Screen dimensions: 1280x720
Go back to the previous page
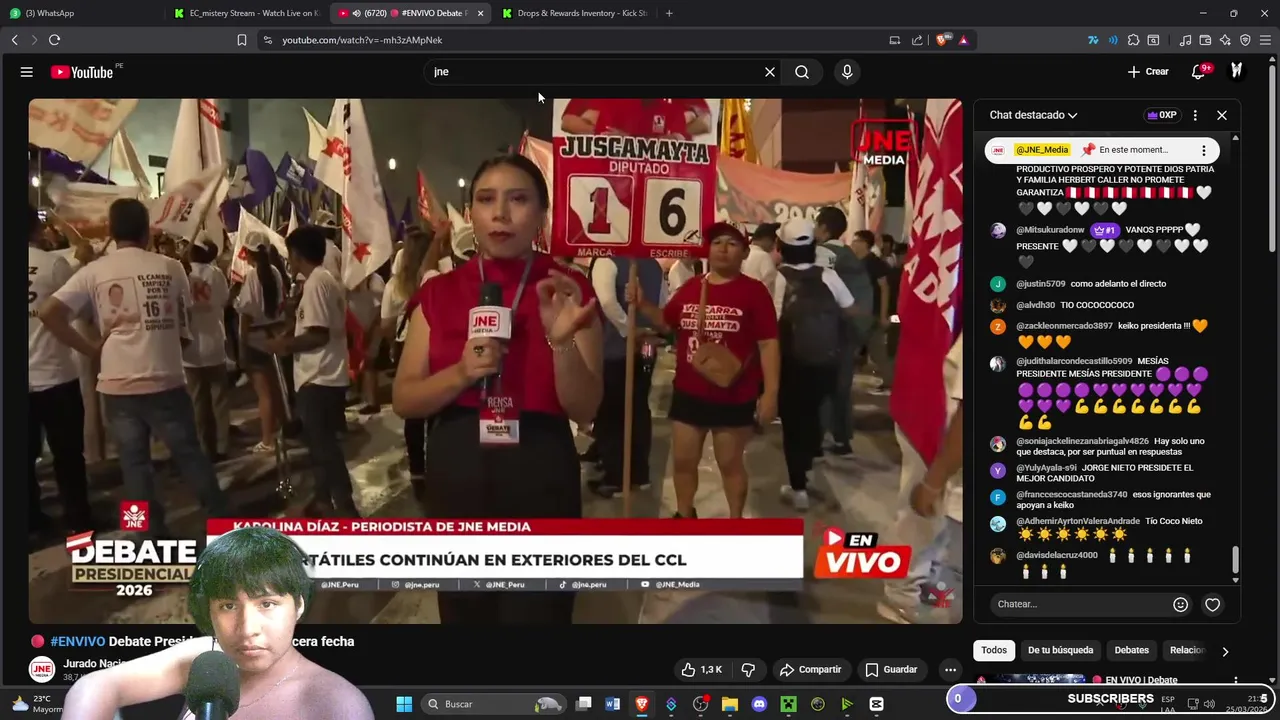click(14, 40)
